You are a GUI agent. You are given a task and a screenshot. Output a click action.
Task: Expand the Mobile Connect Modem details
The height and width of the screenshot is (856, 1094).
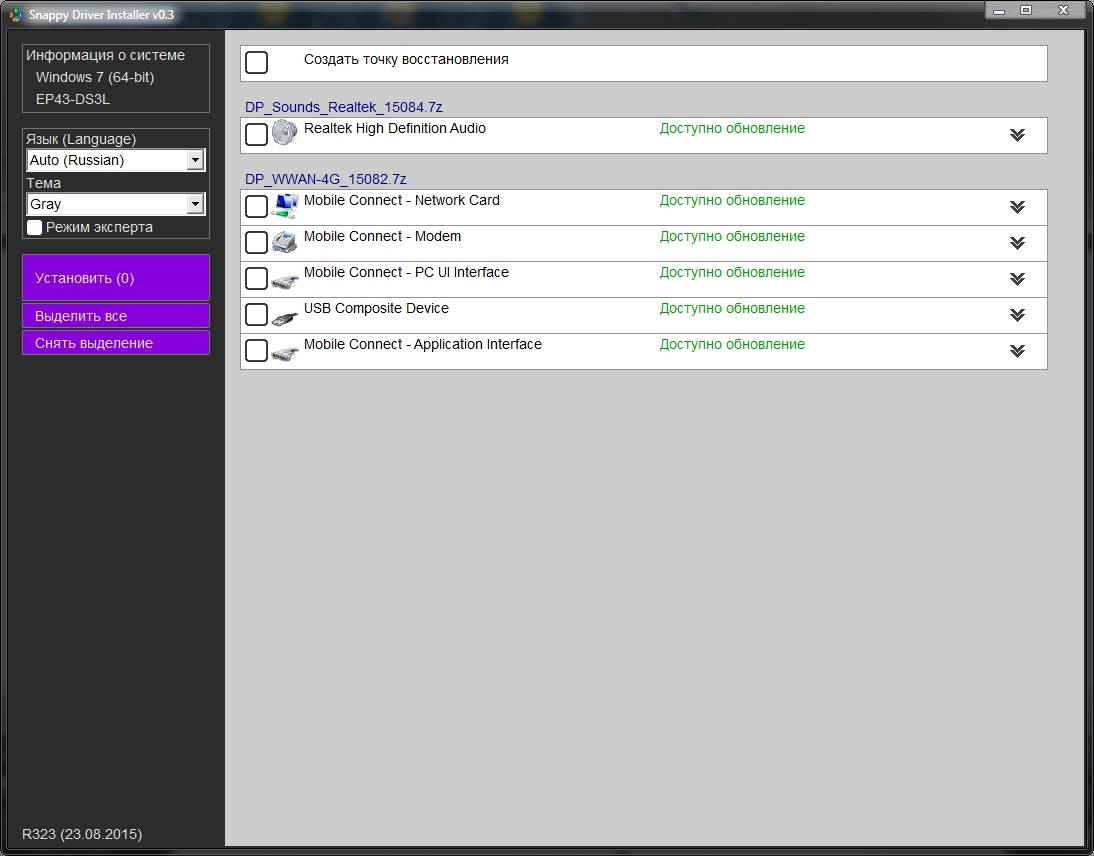(1017, 243)
